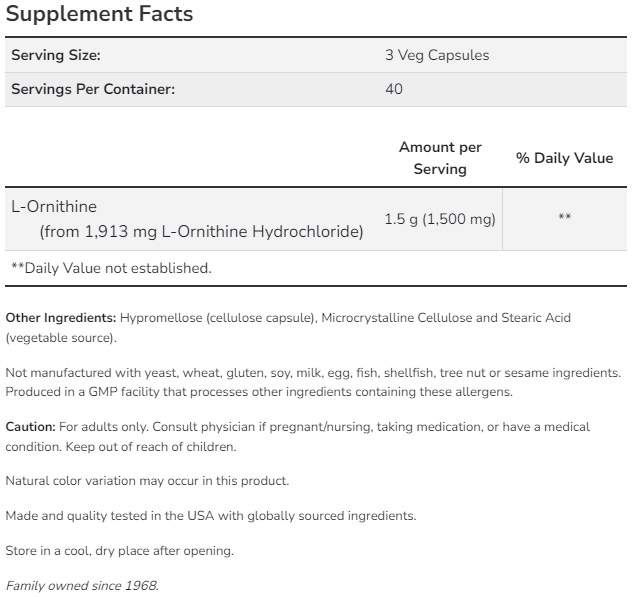Screen dimensions: 632x597
Task: Click the Amount per Serving column header
Action: pos(440,158)
